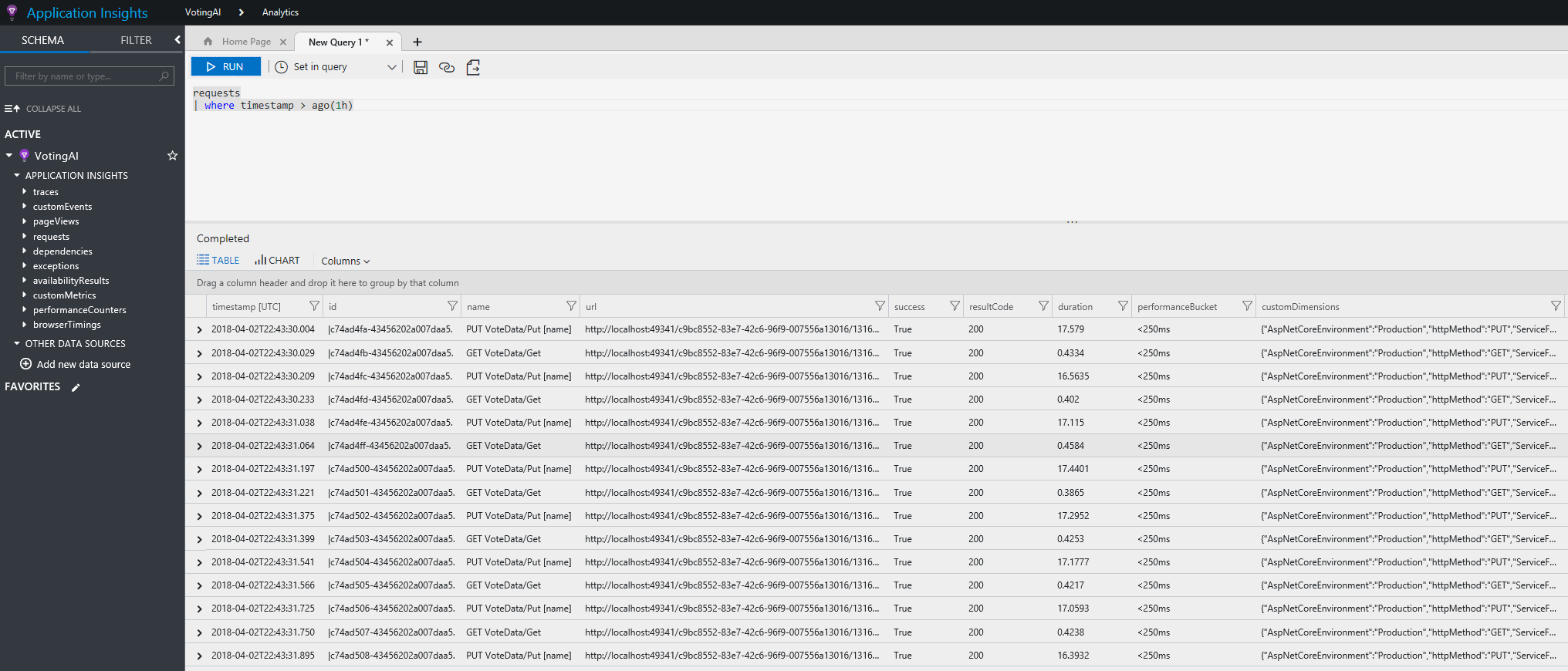Expand the customEvents table node
This screenshot has width=1568, height=671.
[x=25, y=206]
